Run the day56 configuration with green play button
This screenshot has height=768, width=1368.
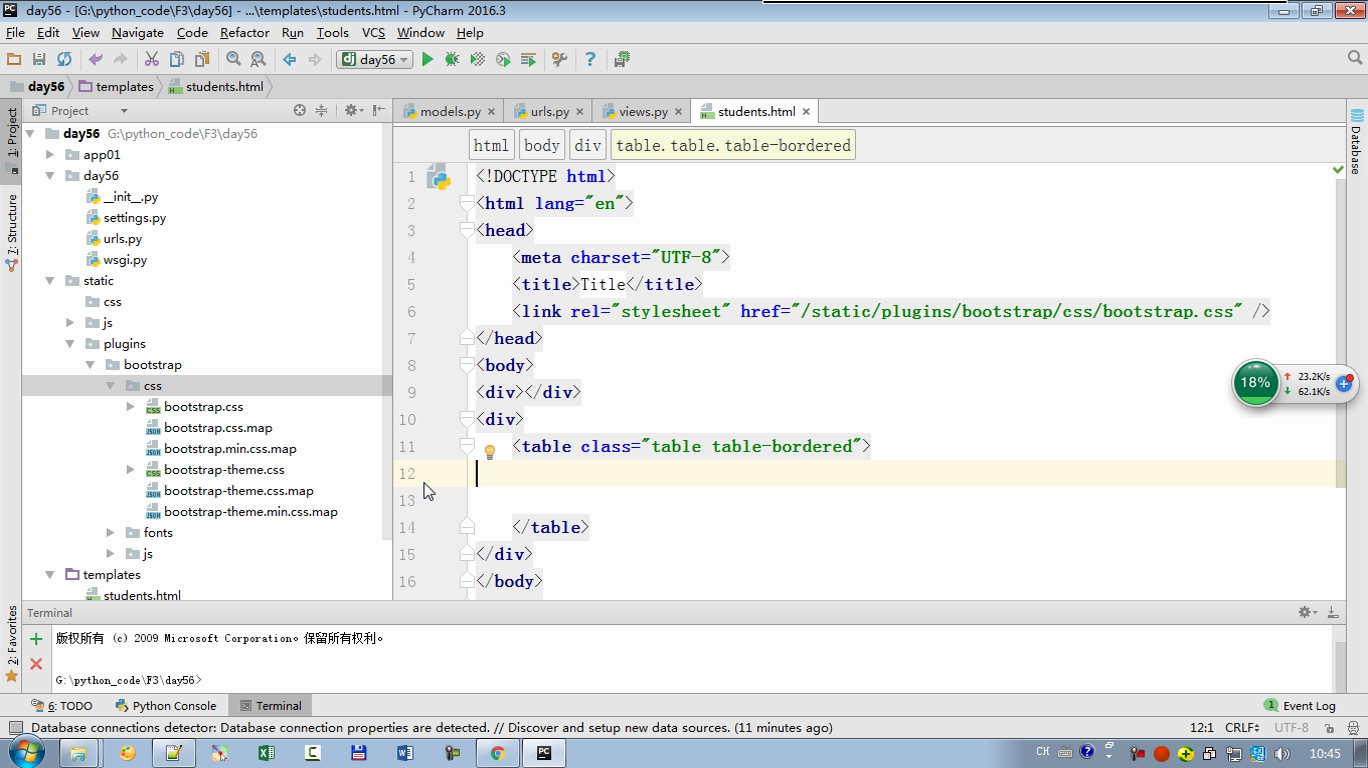427,60
